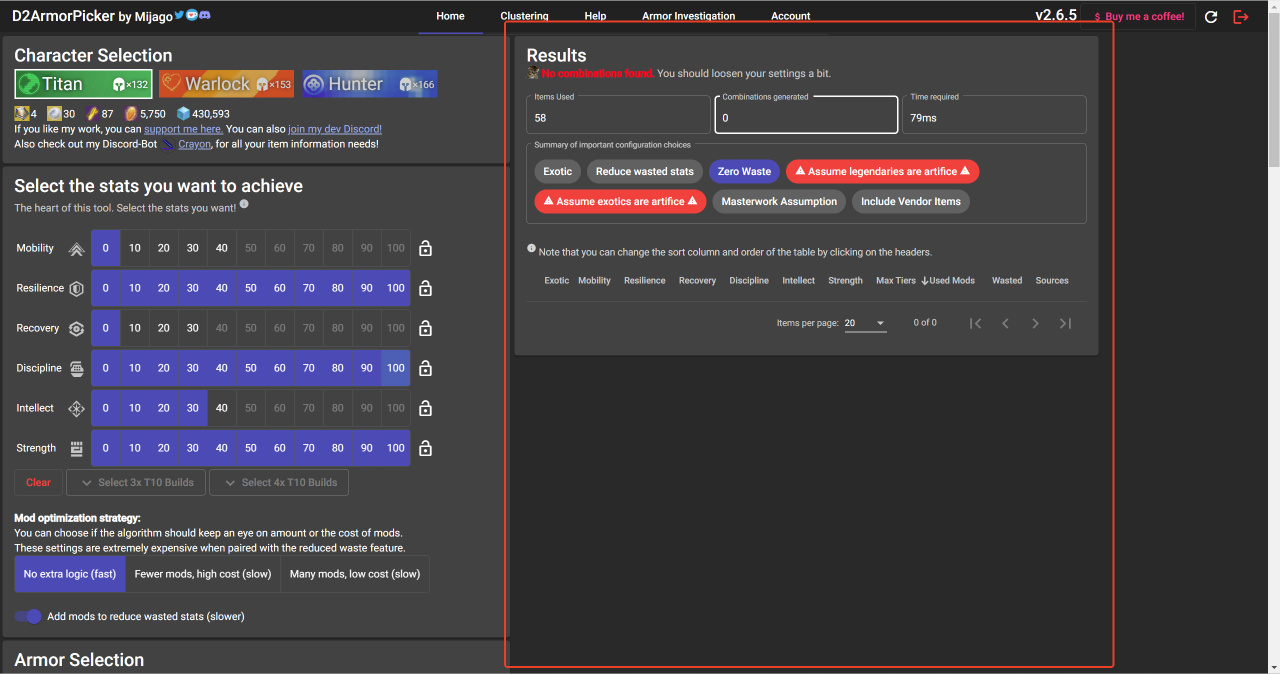Open the Home tab

tap(450, 17)
